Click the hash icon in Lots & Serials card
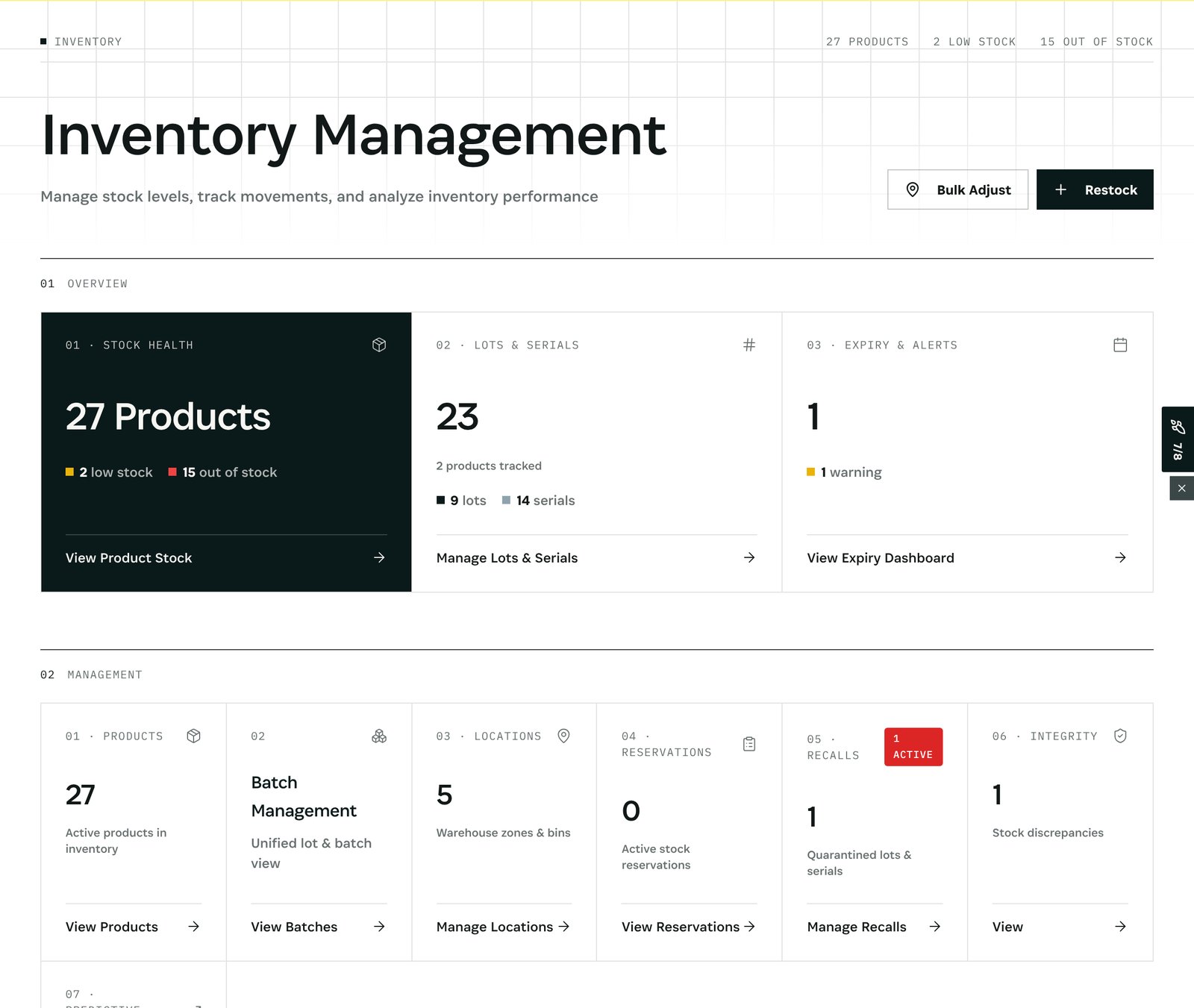 749,345
